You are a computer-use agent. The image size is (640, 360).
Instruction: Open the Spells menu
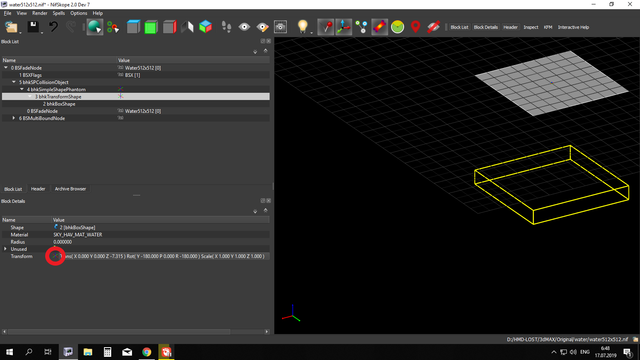(x=58, y=13)
